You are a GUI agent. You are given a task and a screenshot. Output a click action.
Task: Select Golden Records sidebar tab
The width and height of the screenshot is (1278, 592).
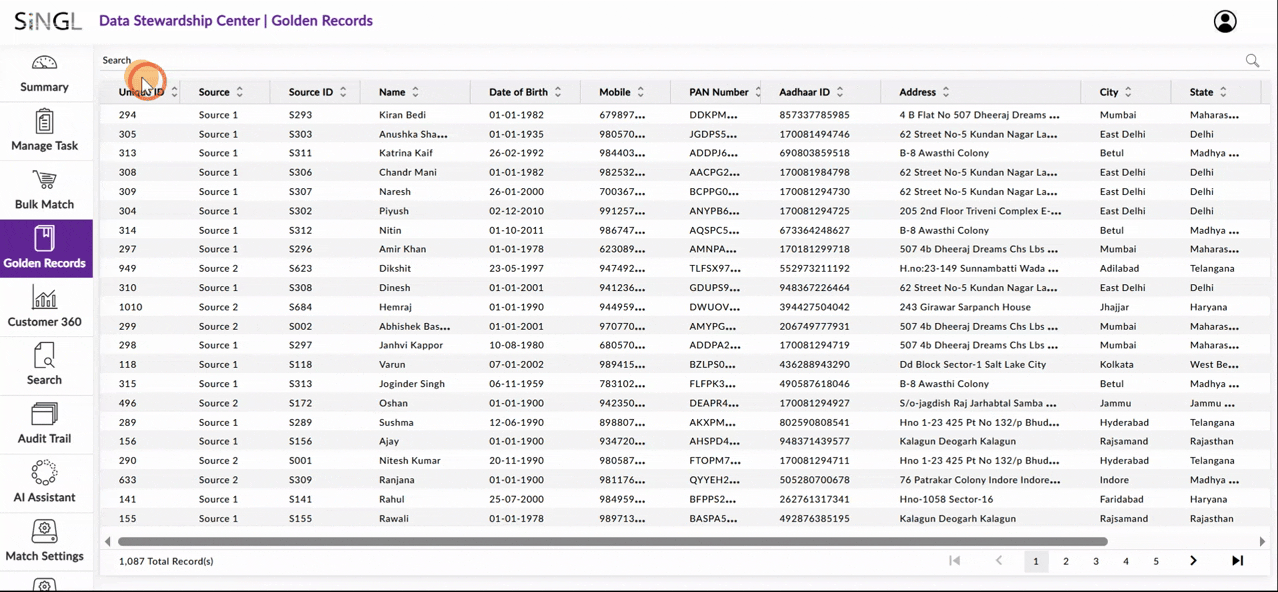pyautogui.click(x=46, y=249)
